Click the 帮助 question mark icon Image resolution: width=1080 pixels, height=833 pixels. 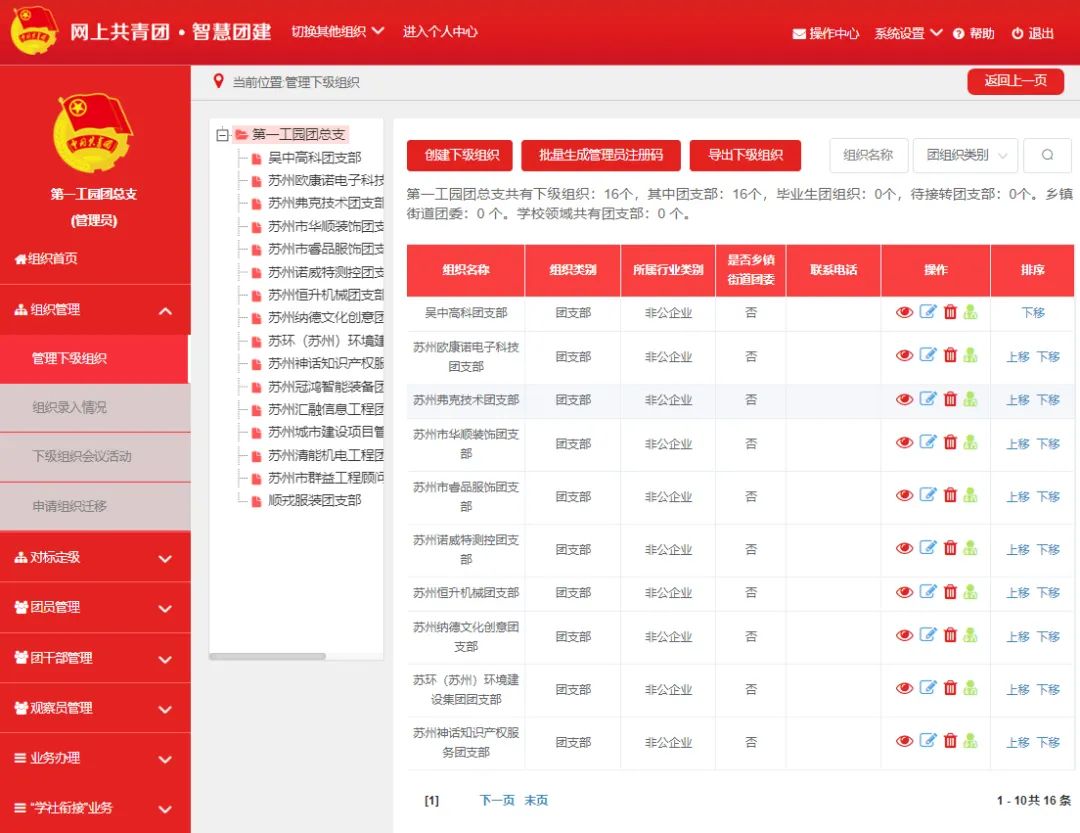tap(958, 34)
